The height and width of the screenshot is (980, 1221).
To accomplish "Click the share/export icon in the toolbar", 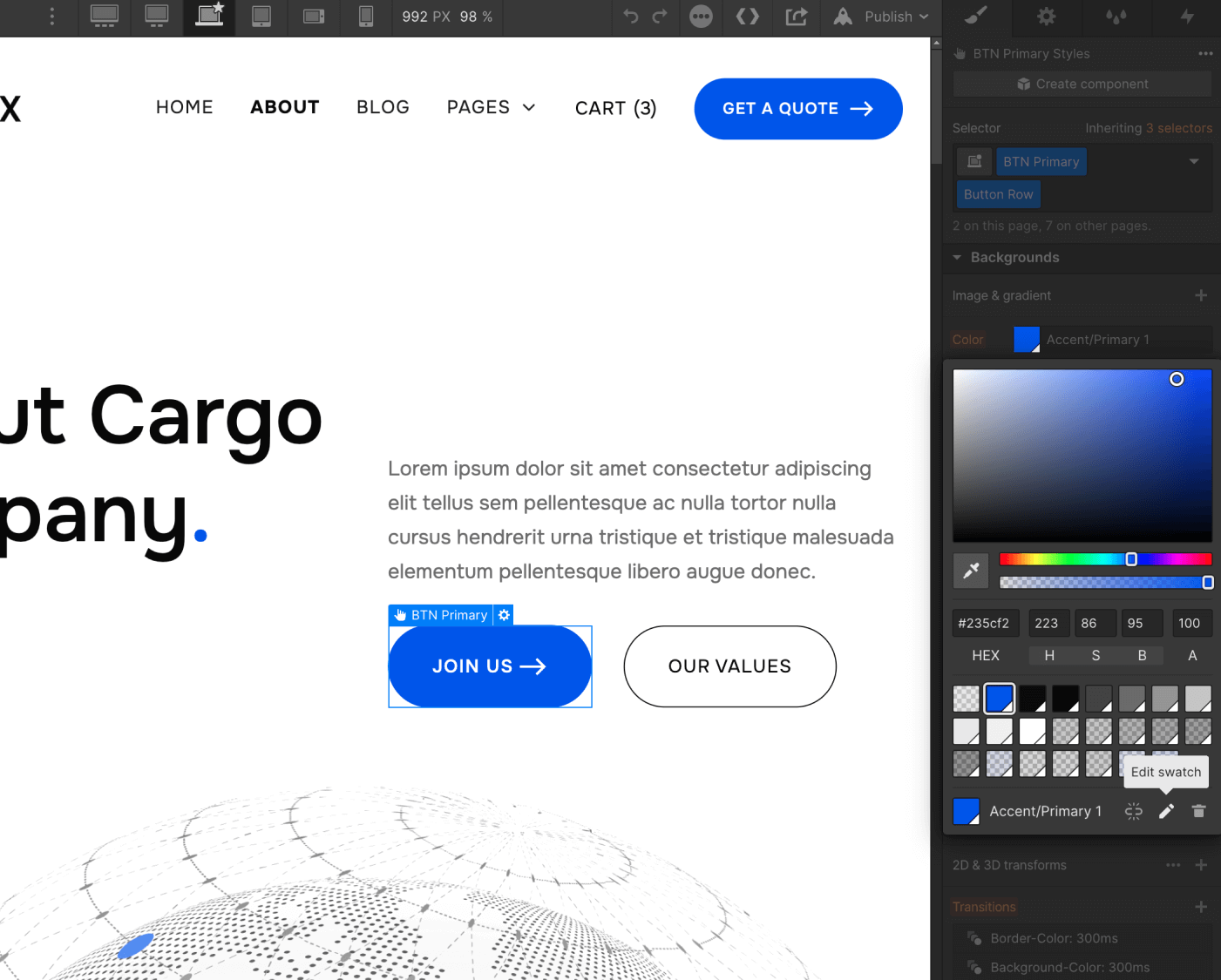I will point(796,17).
